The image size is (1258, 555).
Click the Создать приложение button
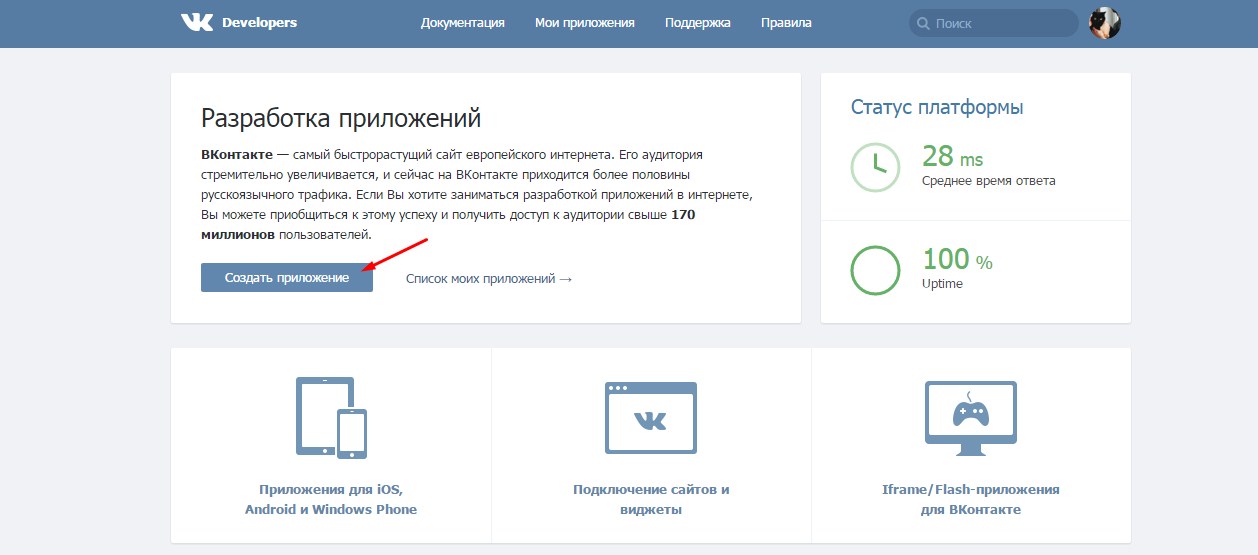[x=287, y=278]
